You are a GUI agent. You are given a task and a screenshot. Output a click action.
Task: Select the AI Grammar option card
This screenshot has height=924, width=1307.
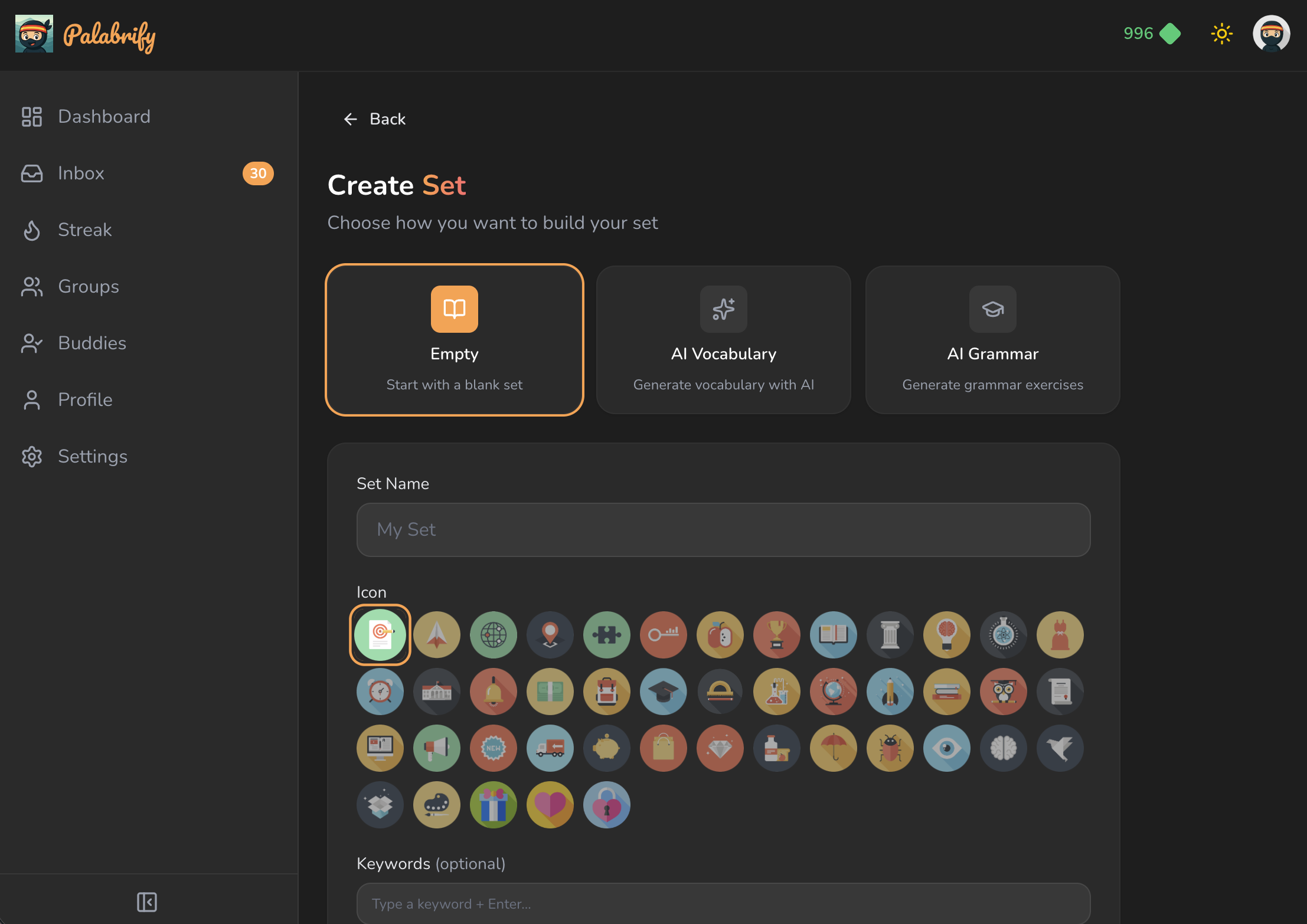(993, 340)
